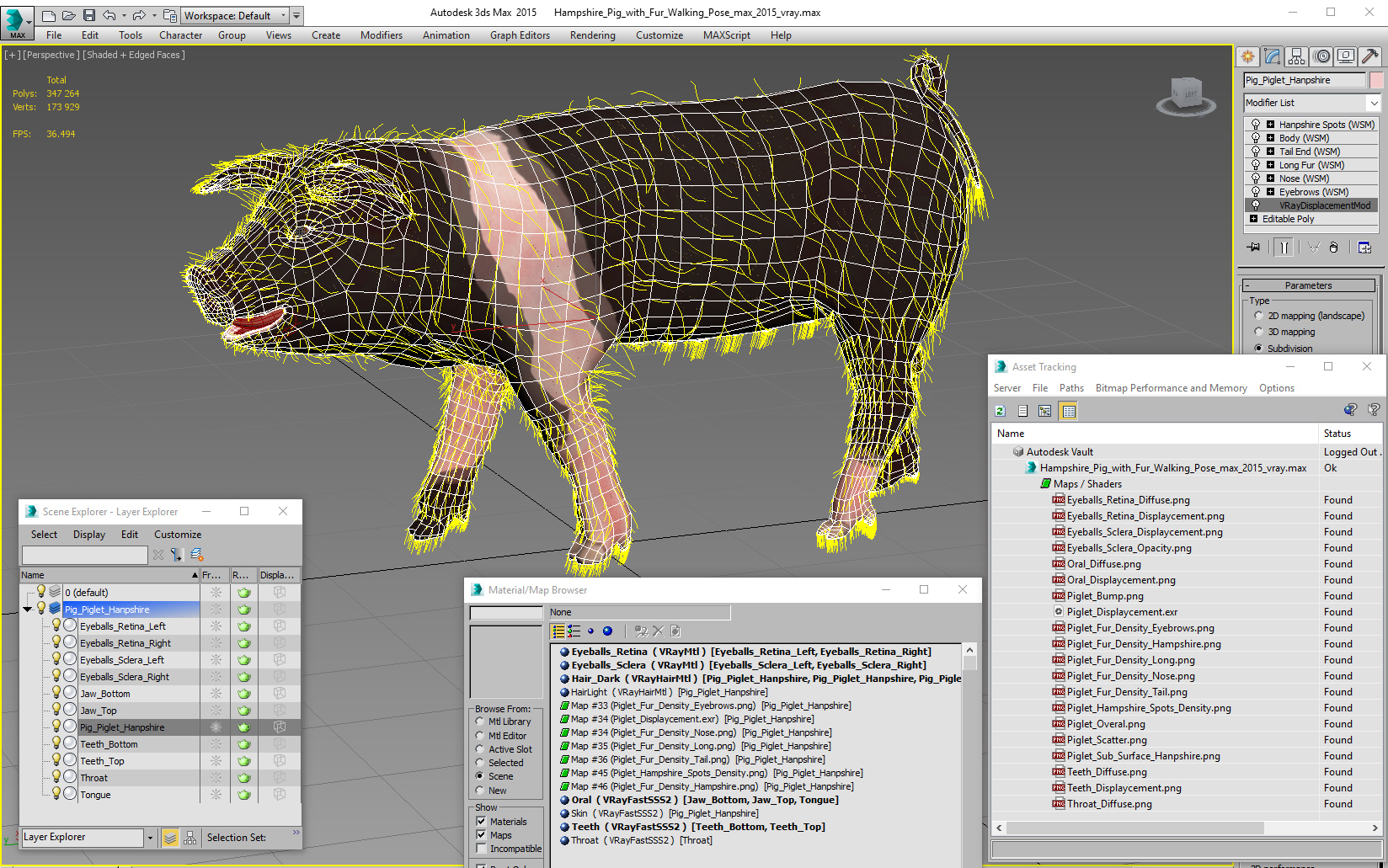Select New under Browse From

click(x=479, y=791)
